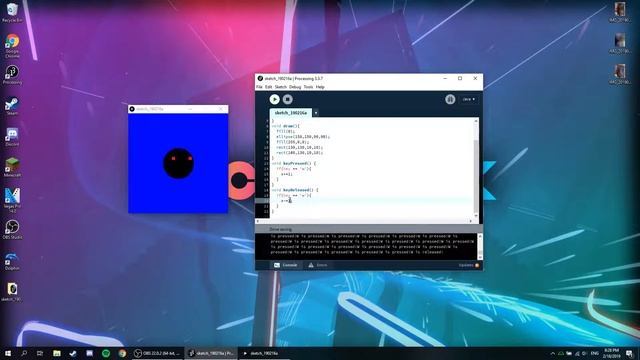Open the middle photo thumbnail on desktop
The image size is (640, 360).
(620, 43)
